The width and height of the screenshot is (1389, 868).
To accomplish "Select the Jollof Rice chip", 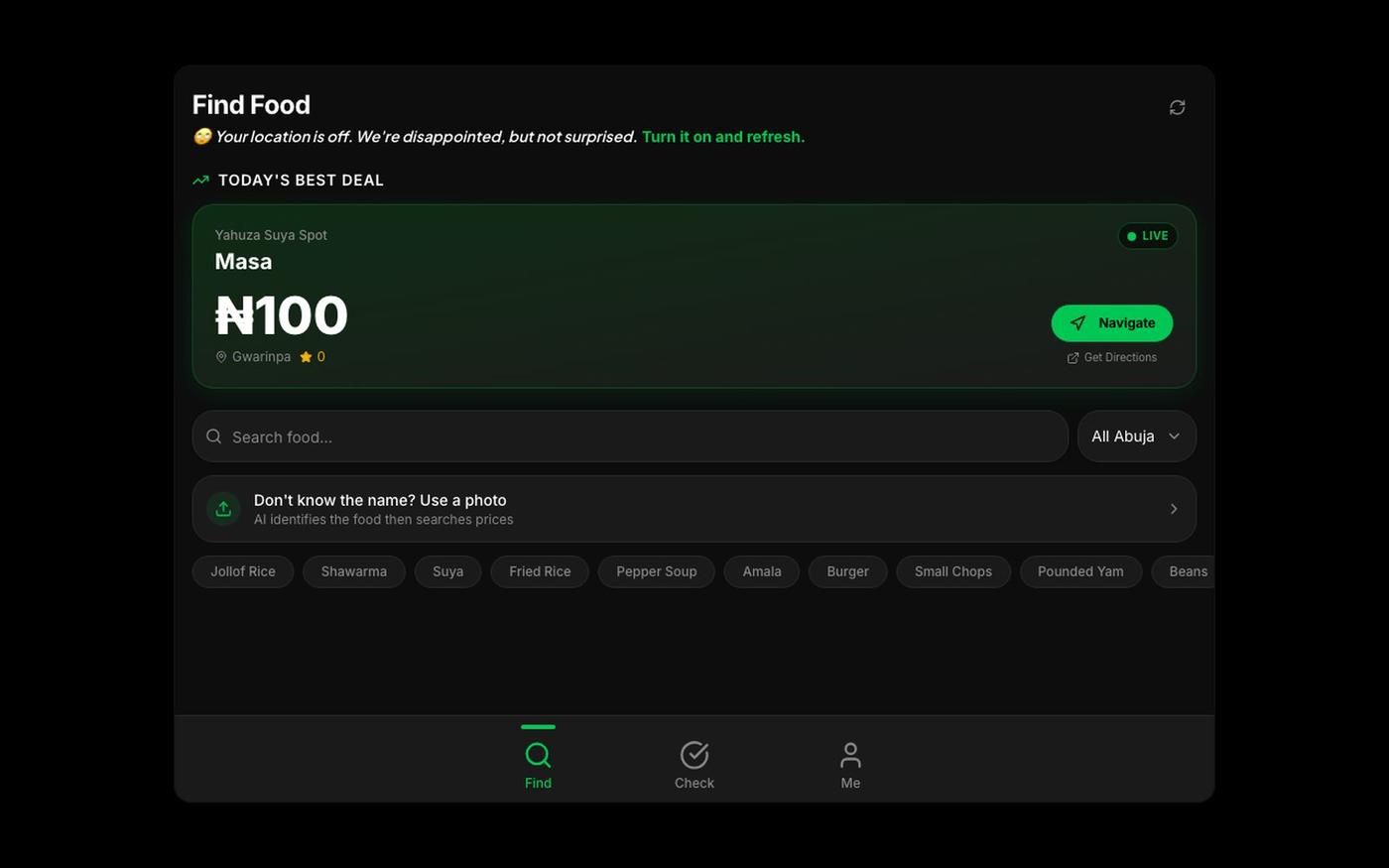I will (x=243, y=571).
